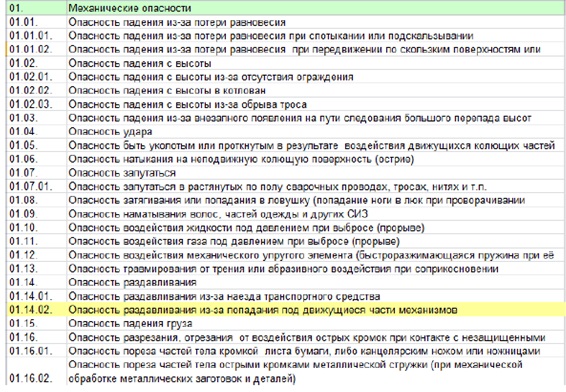
Task: Click code cell 01.01.
Action: [x=36, y=22]
